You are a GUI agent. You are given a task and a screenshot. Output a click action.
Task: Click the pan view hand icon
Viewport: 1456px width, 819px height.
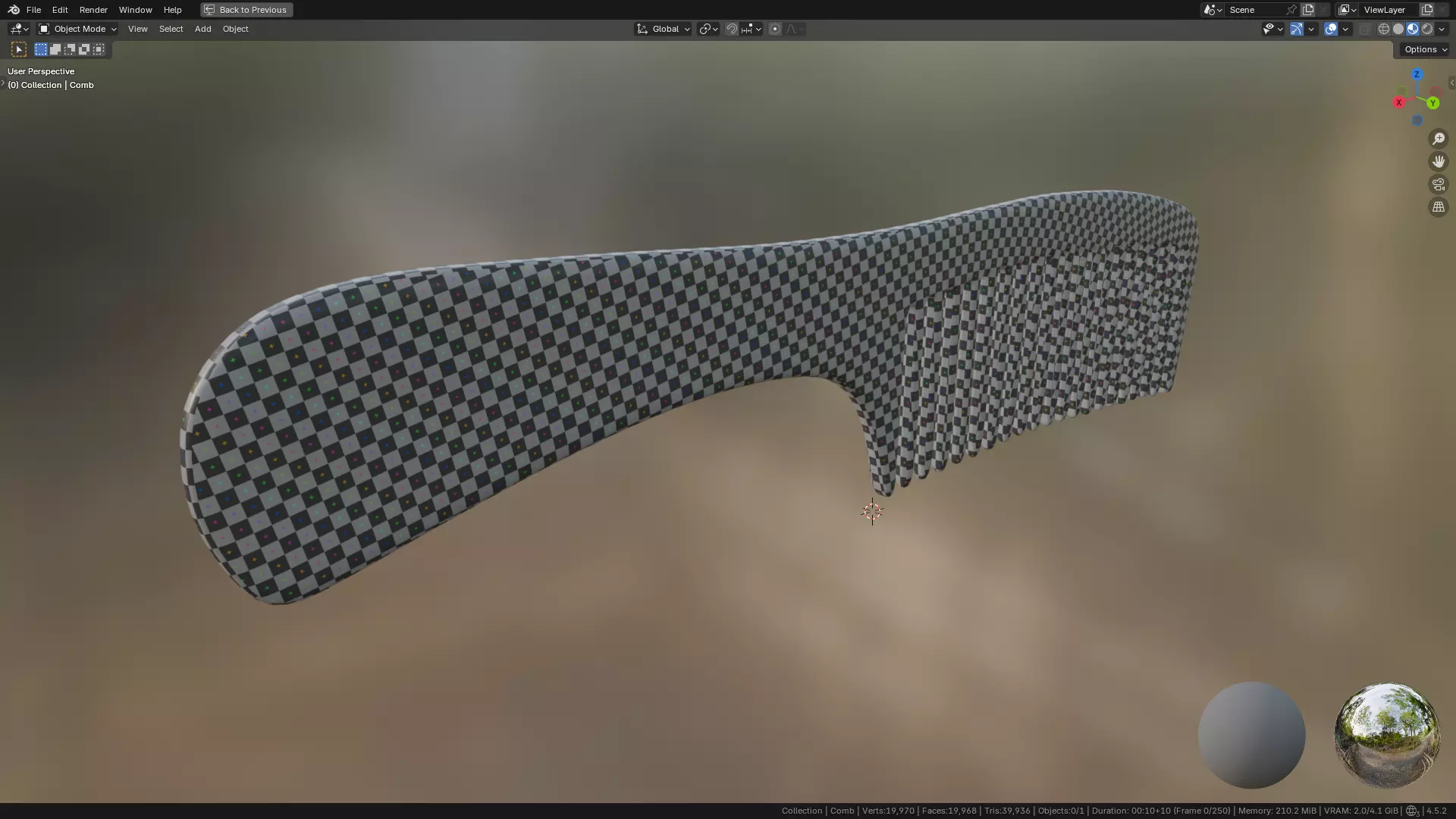click(x=1439, y=162)
